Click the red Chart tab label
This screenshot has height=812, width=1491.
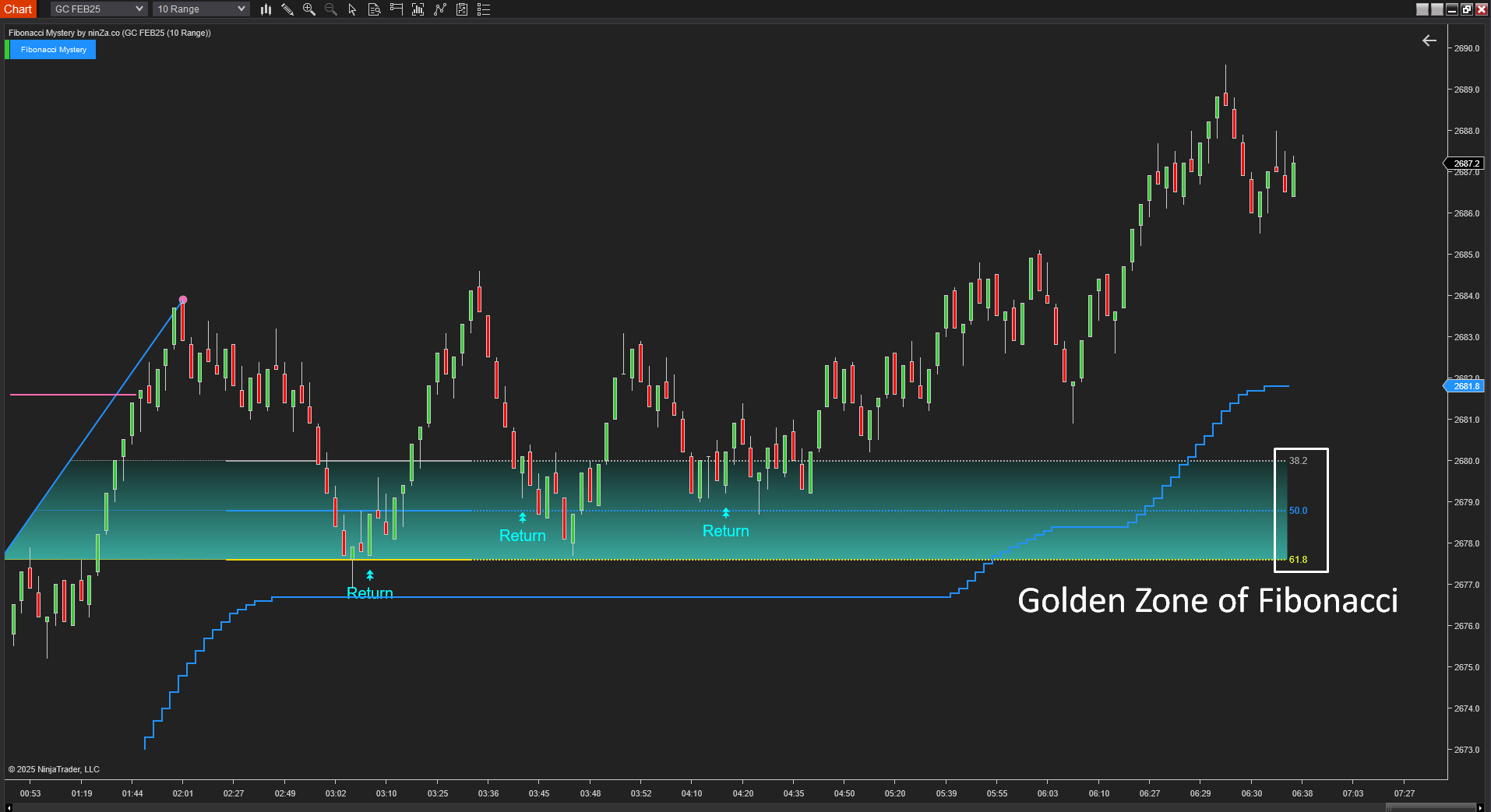[x=18, y=9]
